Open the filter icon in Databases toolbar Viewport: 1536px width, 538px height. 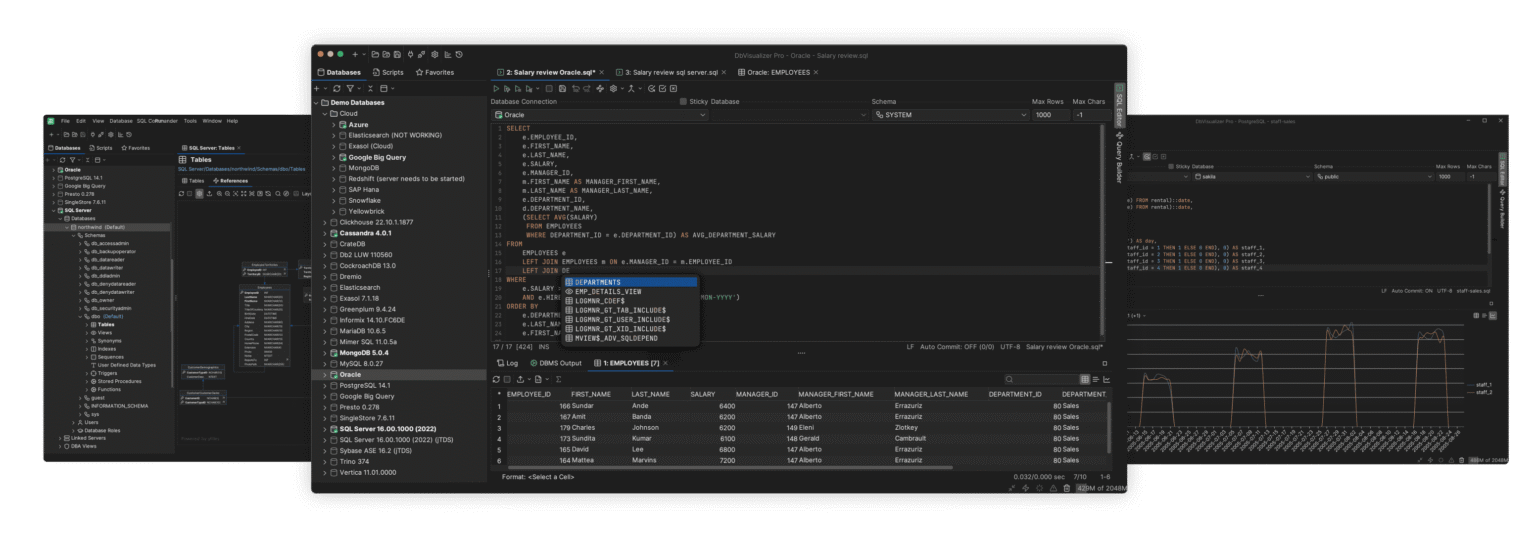pyautogui.click(x=350, y=89)
